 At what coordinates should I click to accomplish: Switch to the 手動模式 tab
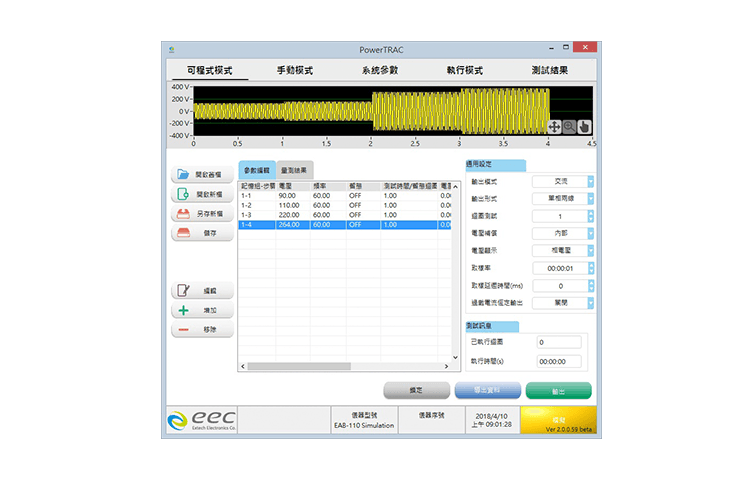[x=295, y=71]
